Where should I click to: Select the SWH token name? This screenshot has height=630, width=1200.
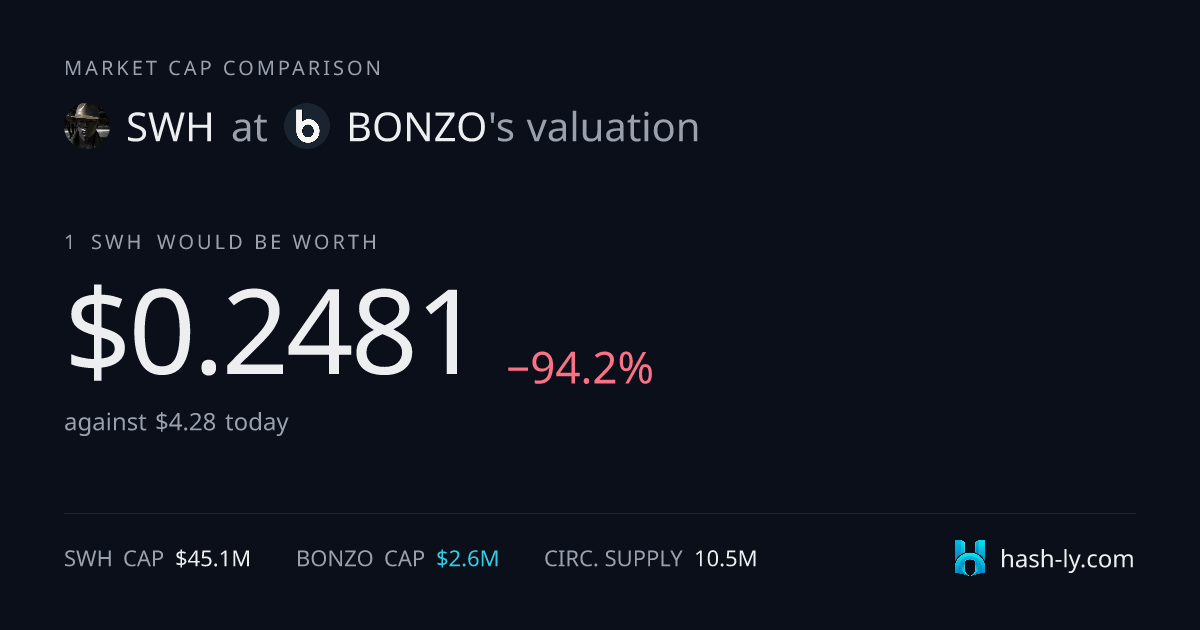(170, 128)
